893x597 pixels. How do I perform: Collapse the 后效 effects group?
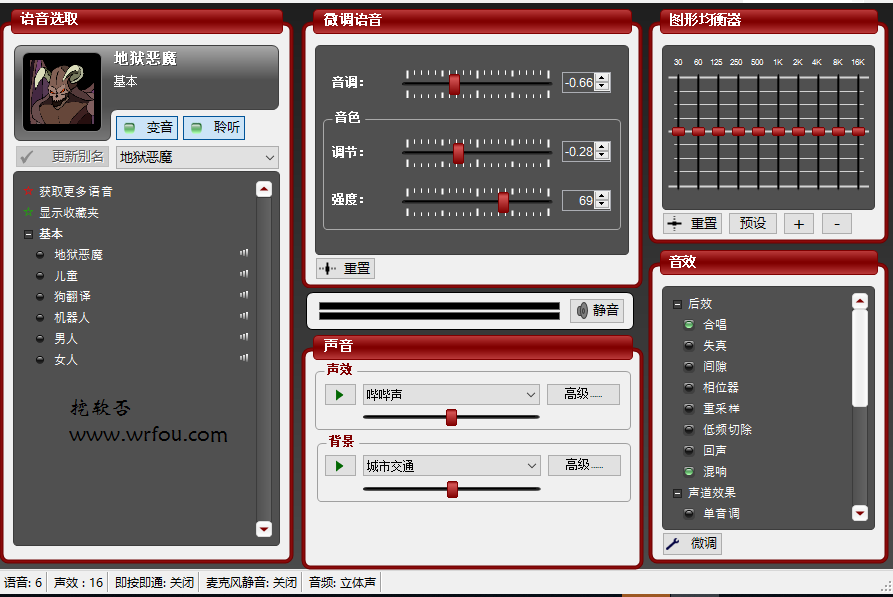(x=677, y=304)
